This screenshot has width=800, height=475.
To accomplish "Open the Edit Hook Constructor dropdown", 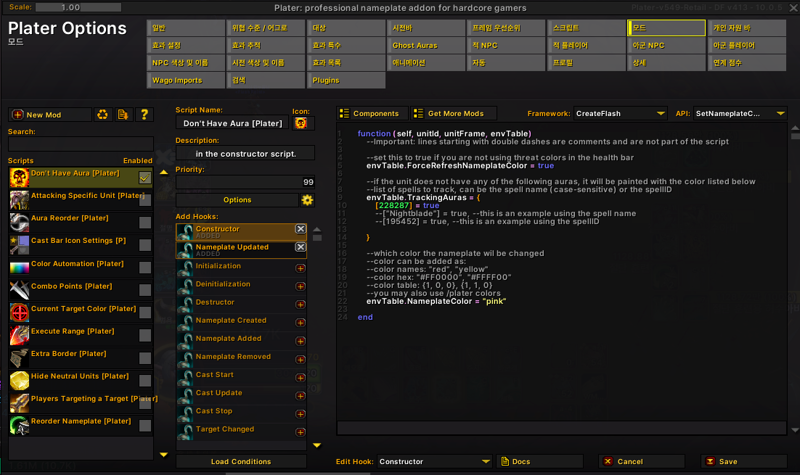I will [x=435, y=461].
